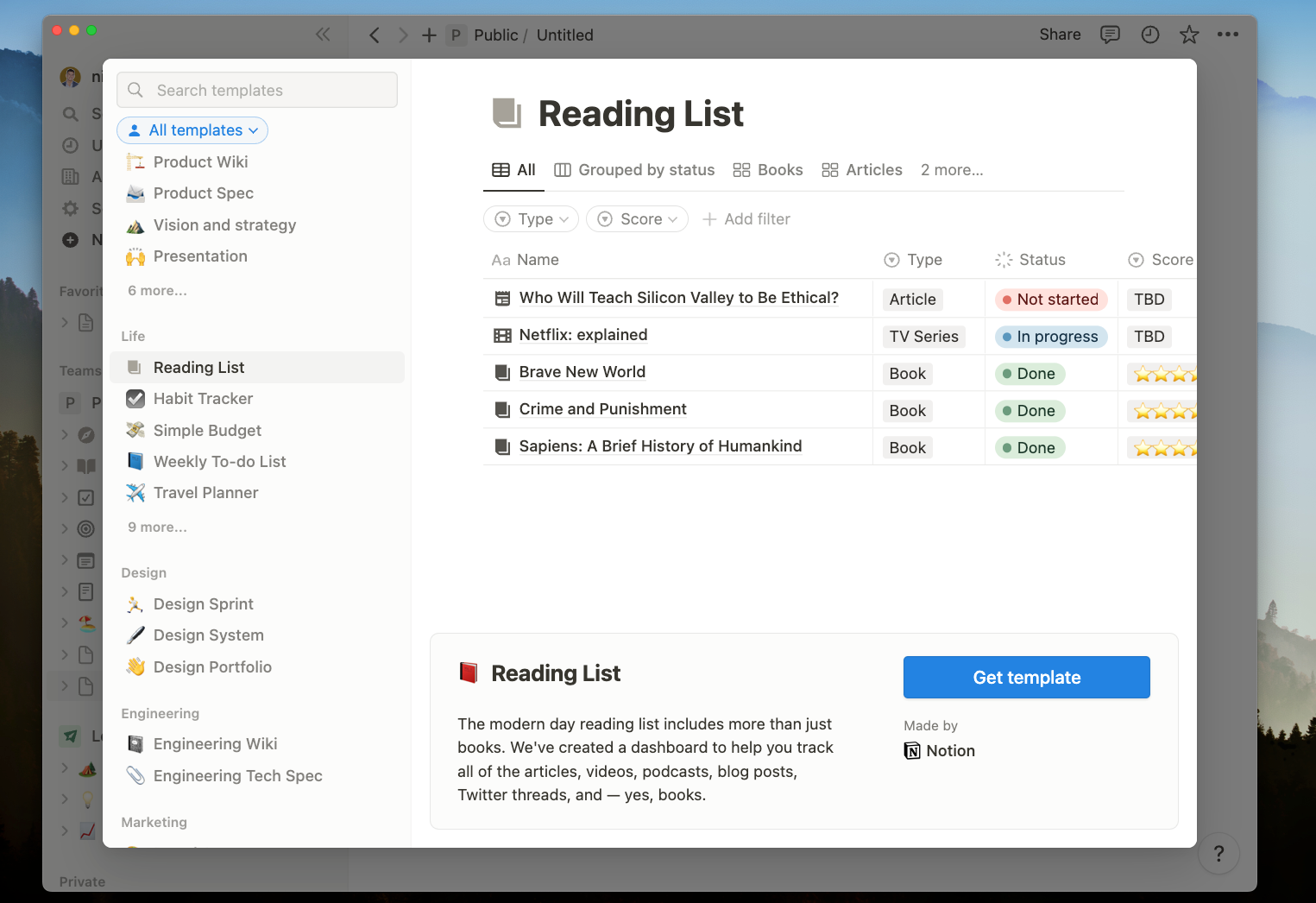The image size is (1316, 903).
Task: Open Score filter dropdown
Action: click(637, 219)
